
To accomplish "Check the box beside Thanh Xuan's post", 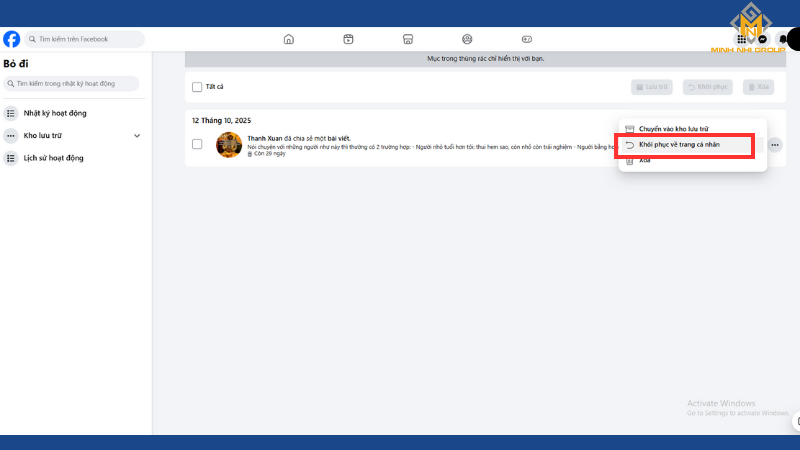I will coord(197,144).
